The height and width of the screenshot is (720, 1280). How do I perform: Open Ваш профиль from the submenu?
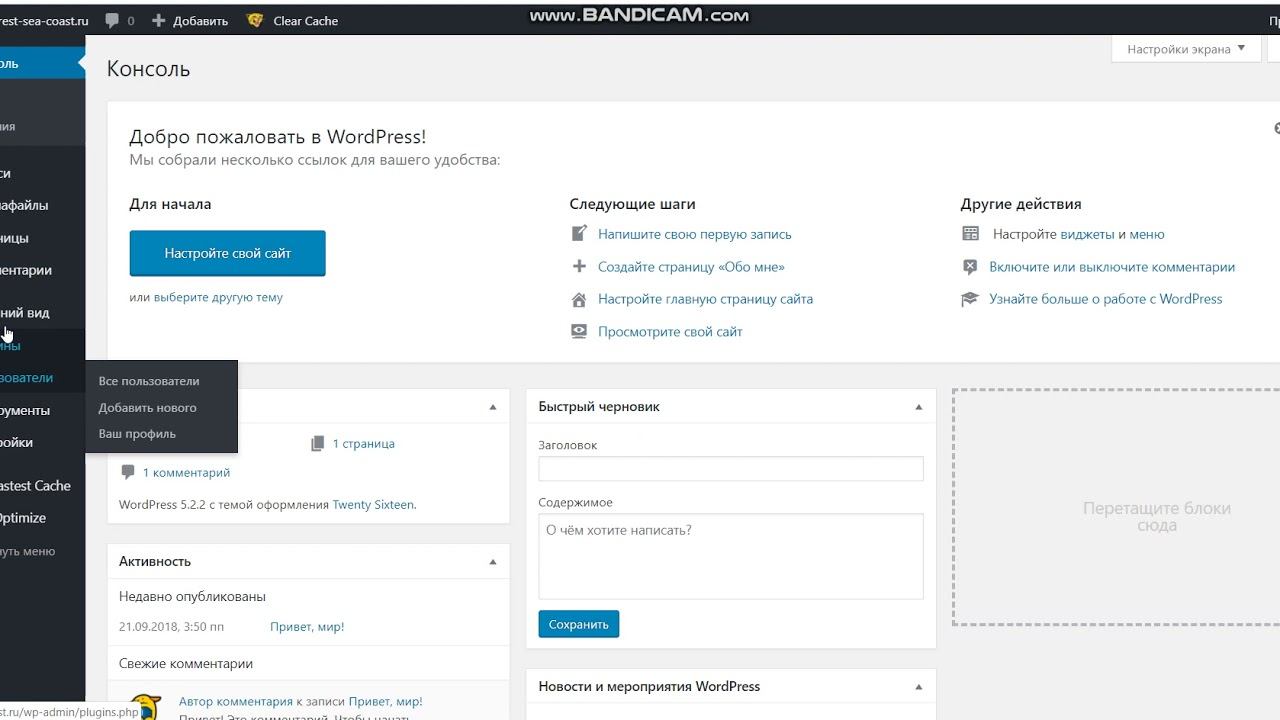pos(137,434)
